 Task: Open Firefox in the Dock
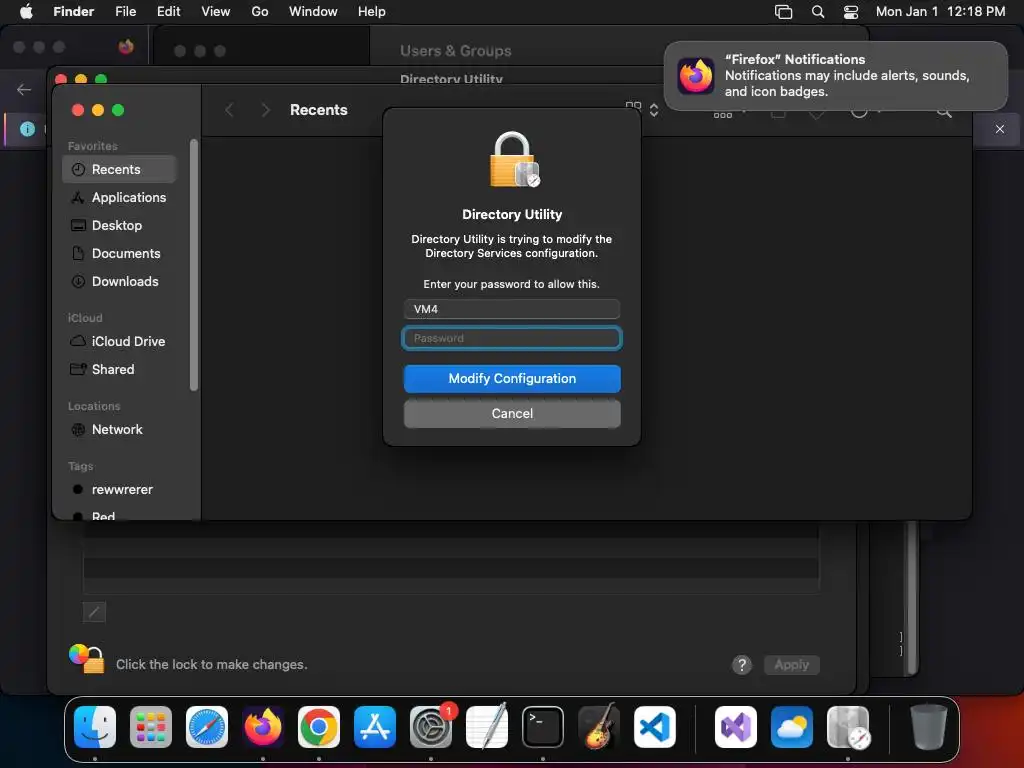(263, 727)
